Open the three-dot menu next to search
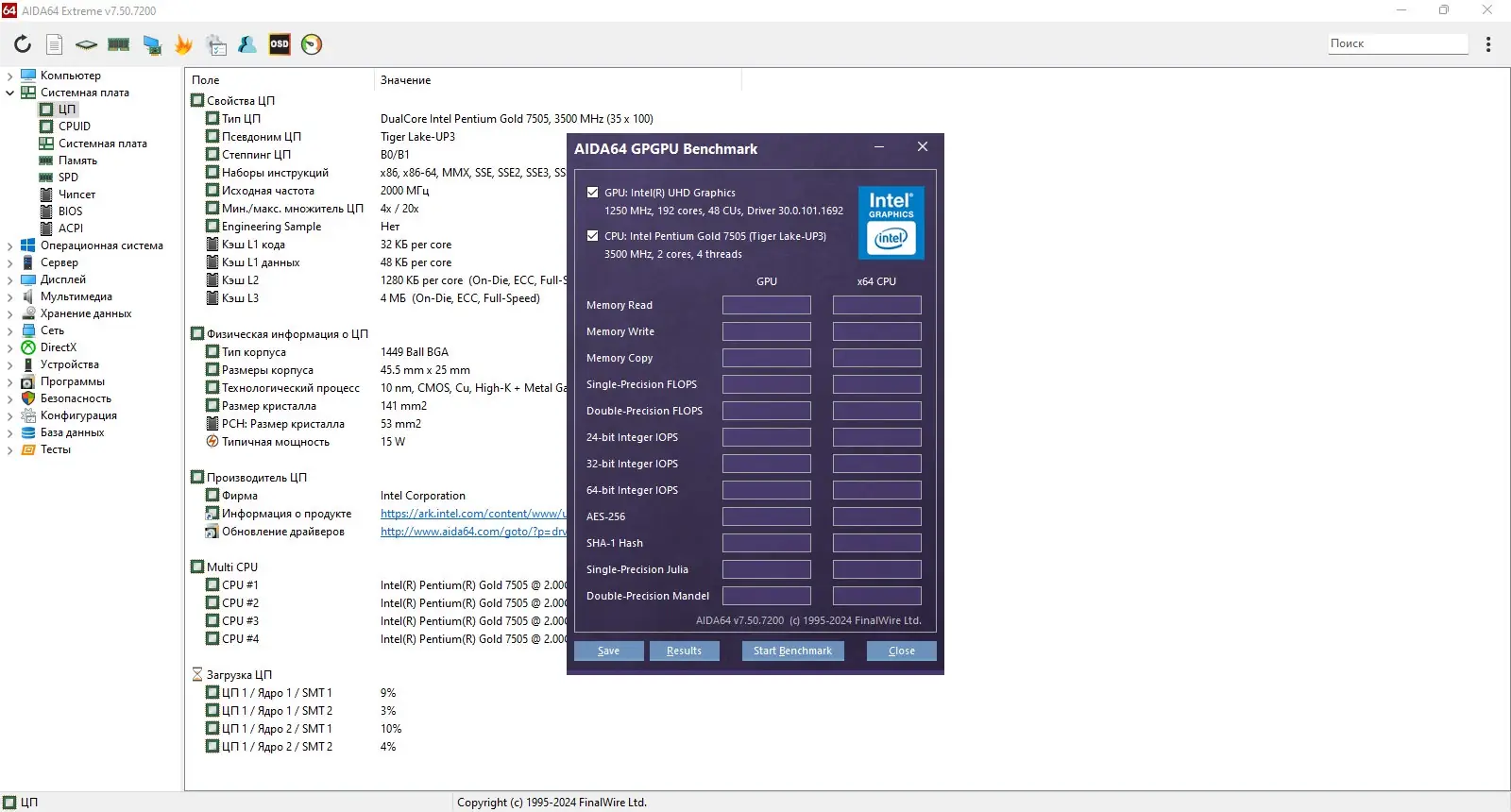 pyautogui.click(x=1488, y=44)
